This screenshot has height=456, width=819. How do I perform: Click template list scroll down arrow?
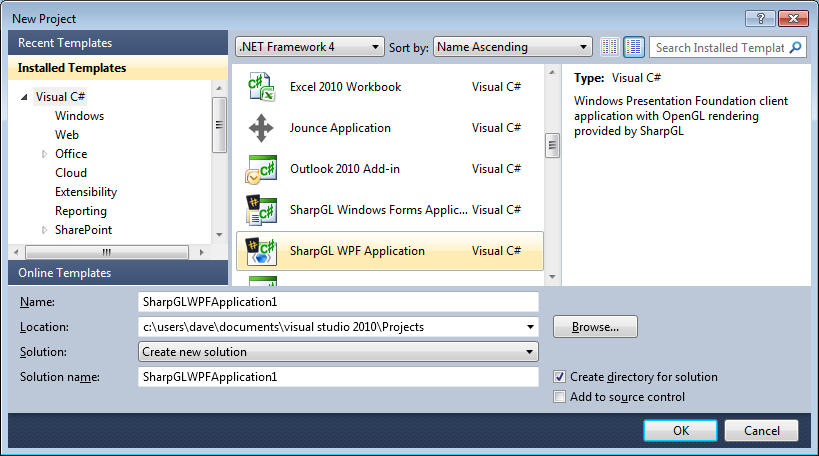coord(552,277)
